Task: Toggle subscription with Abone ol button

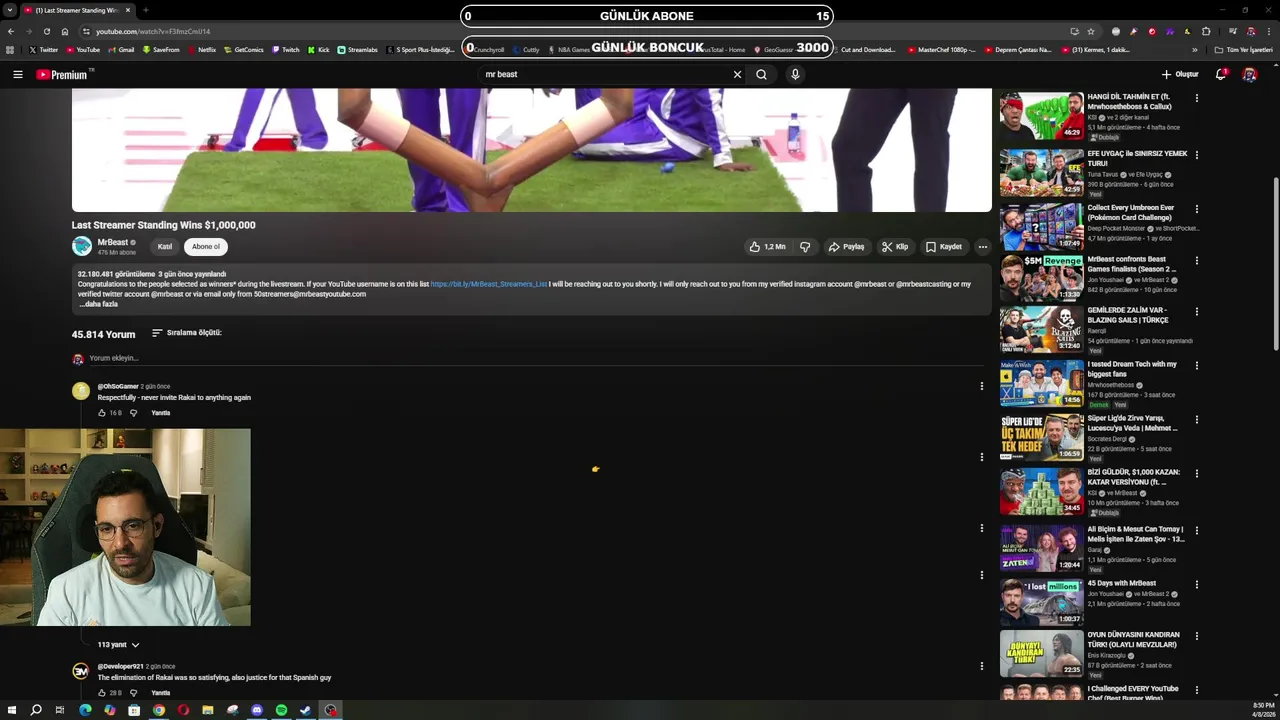Action: (x=205, y=246)
